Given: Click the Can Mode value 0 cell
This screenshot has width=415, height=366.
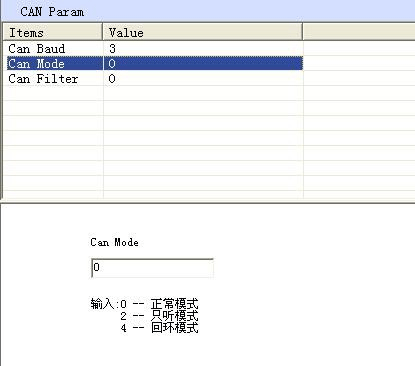Looking at the screenshot, I should pos(203,63).
